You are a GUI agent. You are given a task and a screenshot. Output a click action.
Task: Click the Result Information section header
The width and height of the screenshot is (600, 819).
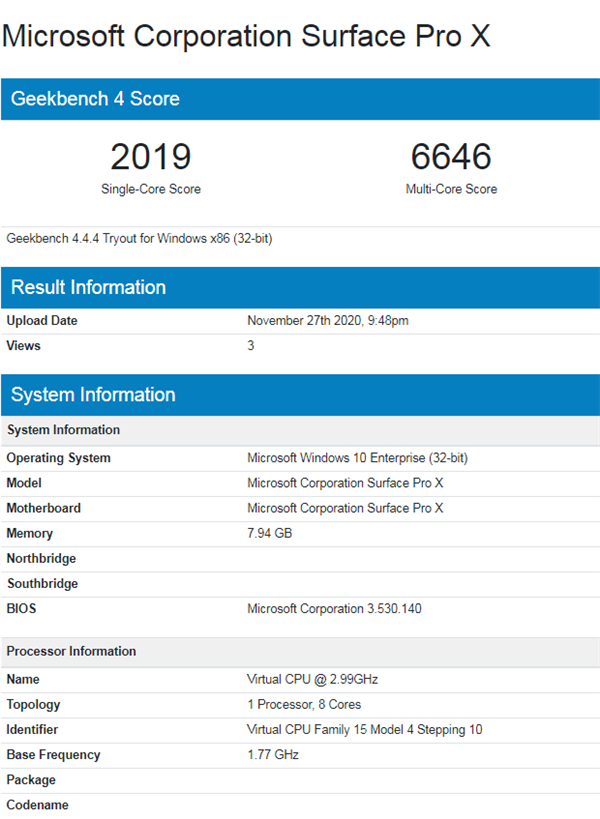point(88,288)
